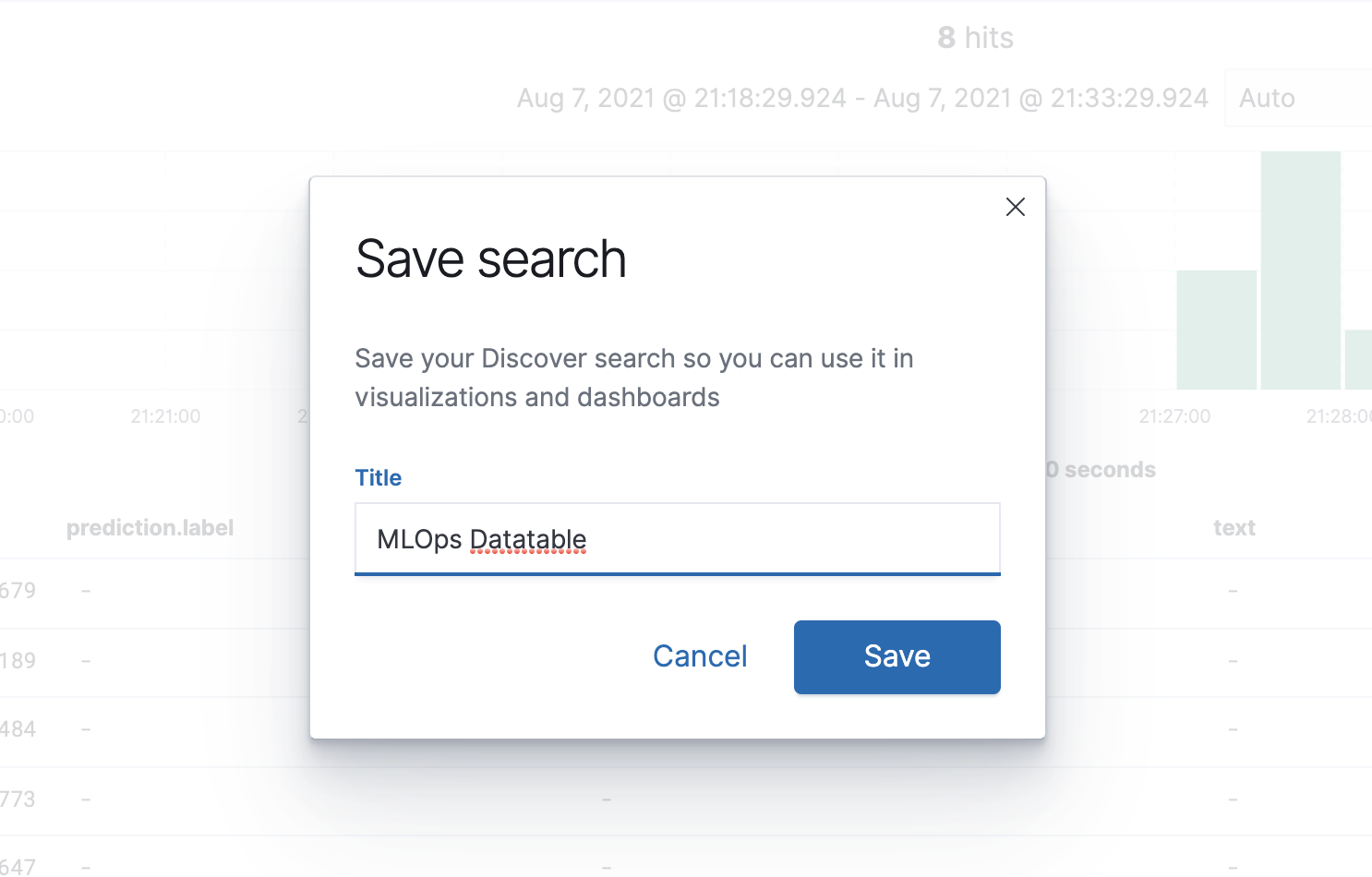
Task: Click the tallest histogram bar
Action: coord(1300,270)
